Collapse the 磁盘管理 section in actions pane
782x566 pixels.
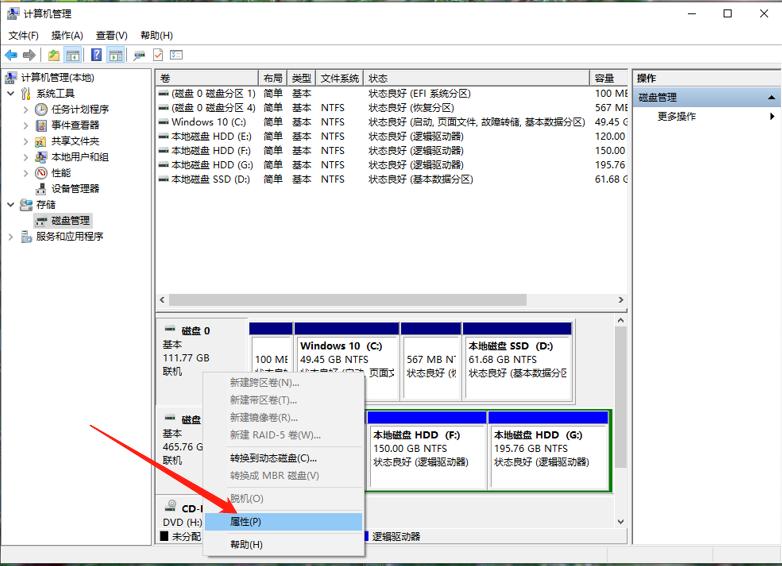pos(772,98)
